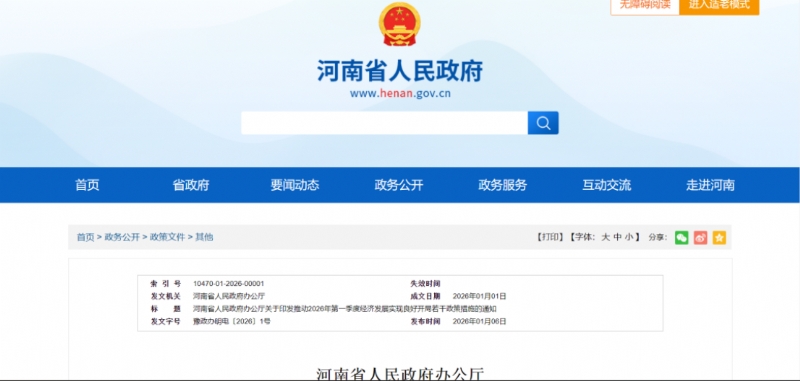Screen dimensions: 800x381
Task: Click the 河南省人民政府 site title
Action: click(x=400, y=71)
